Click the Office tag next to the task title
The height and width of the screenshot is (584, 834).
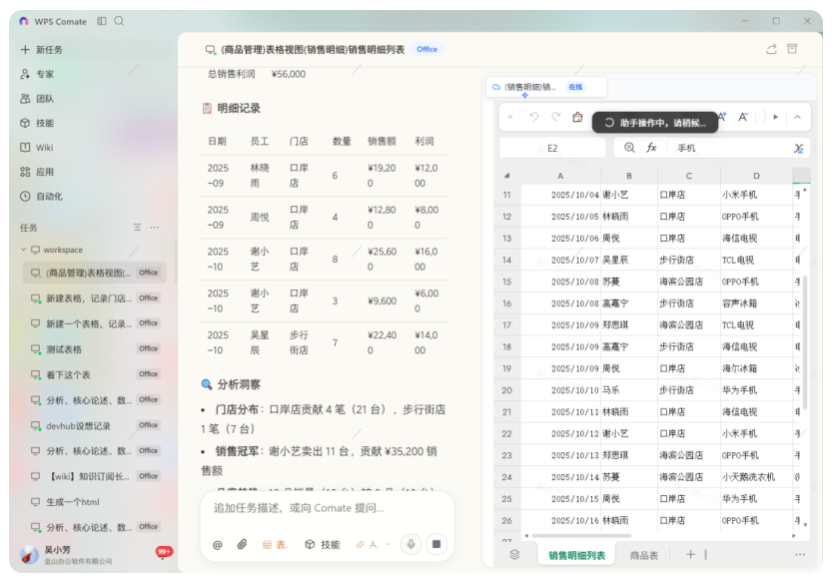[427, 49]
